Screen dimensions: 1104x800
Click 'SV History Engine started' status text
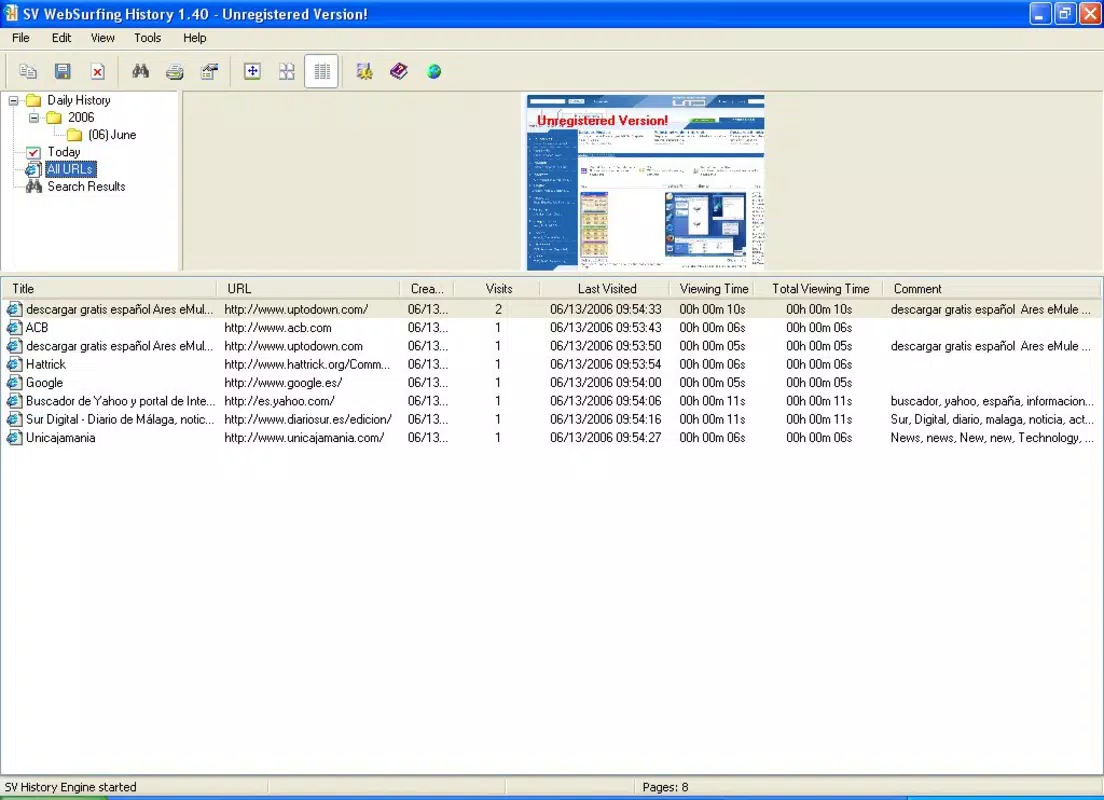pos(70,787)
